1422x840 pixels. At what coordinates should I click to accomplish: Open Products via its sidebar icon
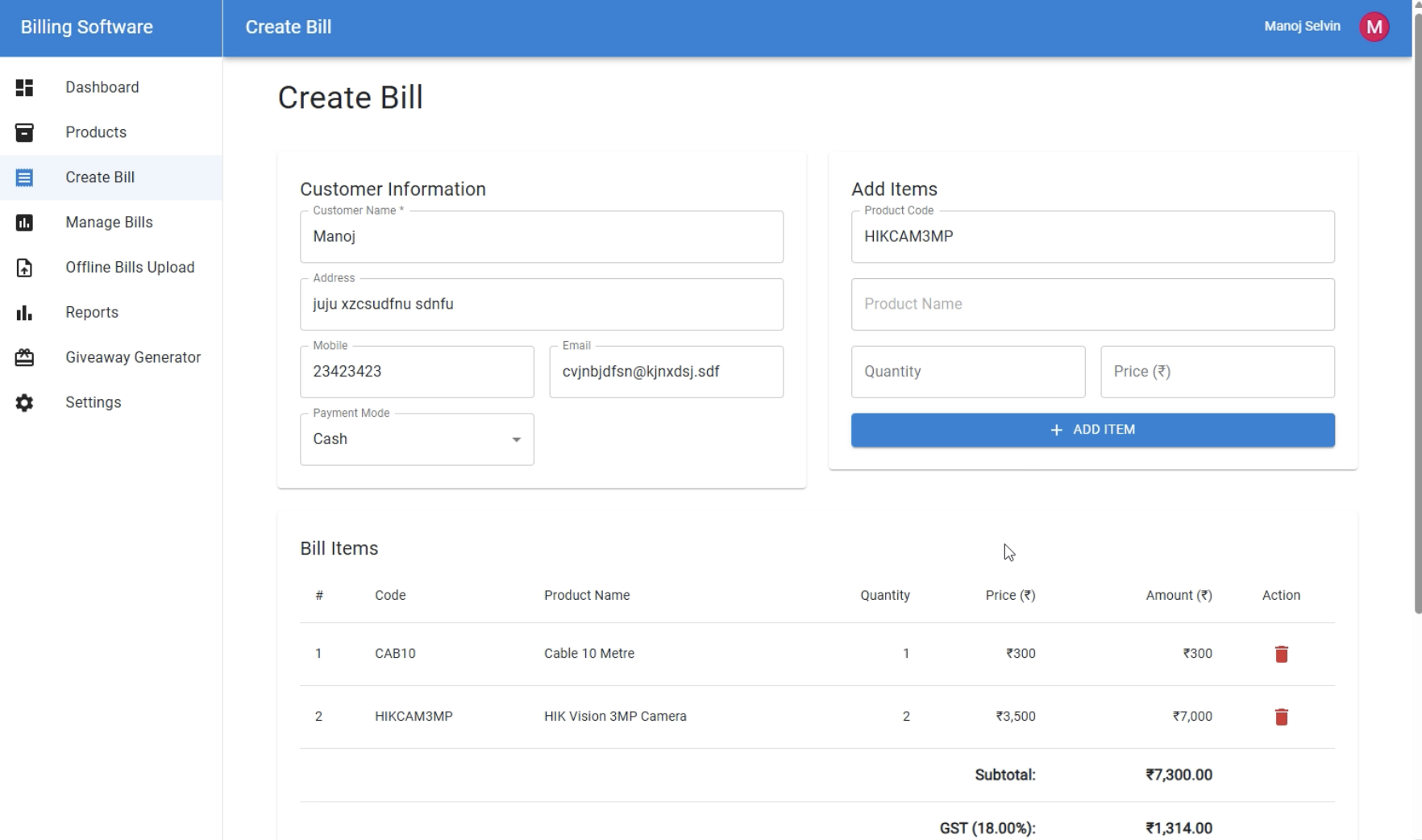tap(25, 132)
